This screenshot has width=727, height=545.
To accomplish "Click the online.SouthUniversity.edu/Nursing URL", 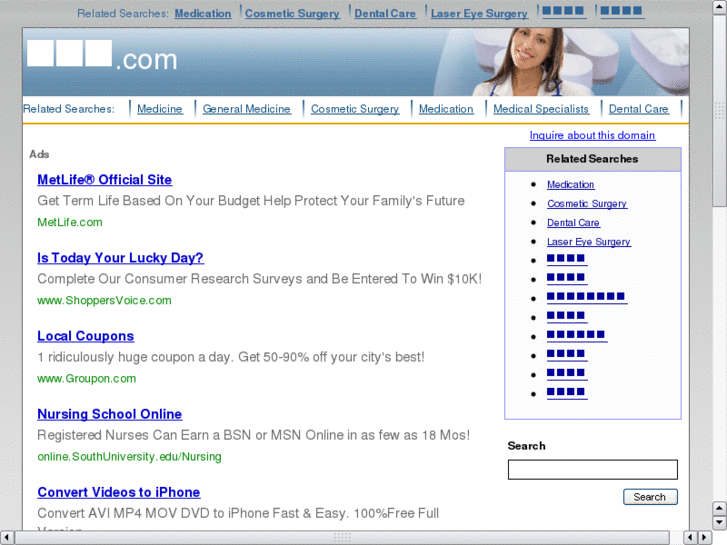I will tap(129, 457).
